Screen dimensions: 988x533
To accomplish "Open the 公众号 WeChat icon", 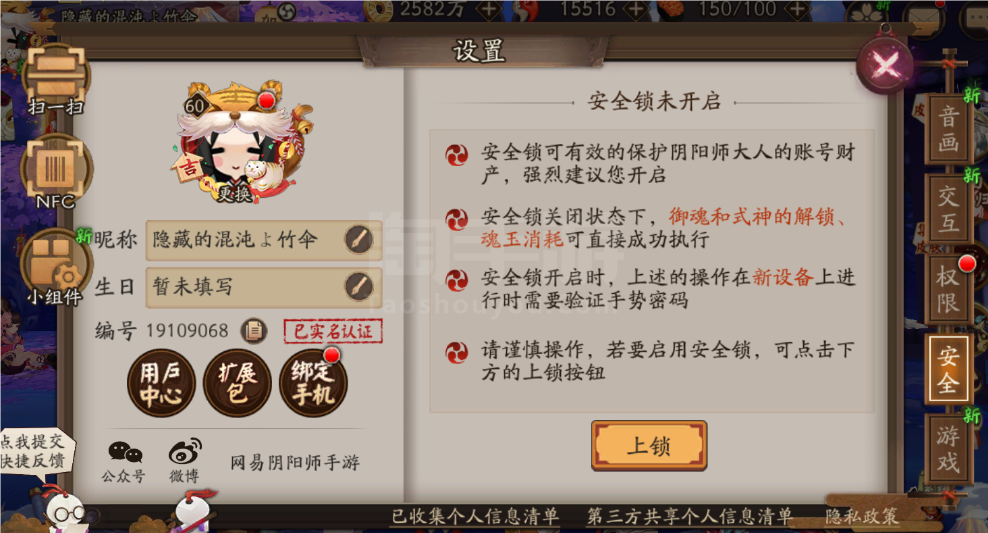I will 124,462.
